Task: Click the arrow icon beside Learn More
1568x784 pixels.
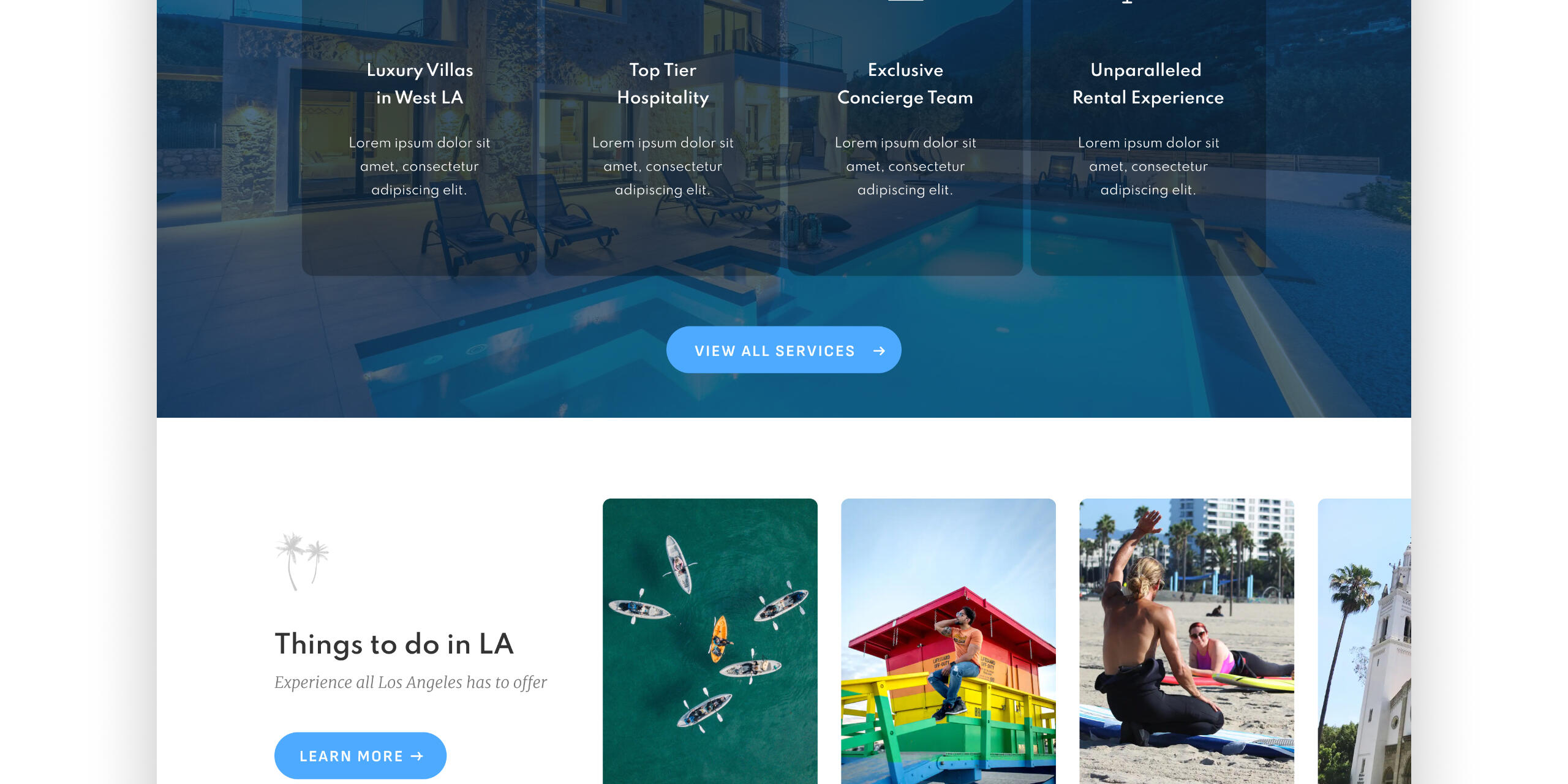Action: tap(417, 756)
